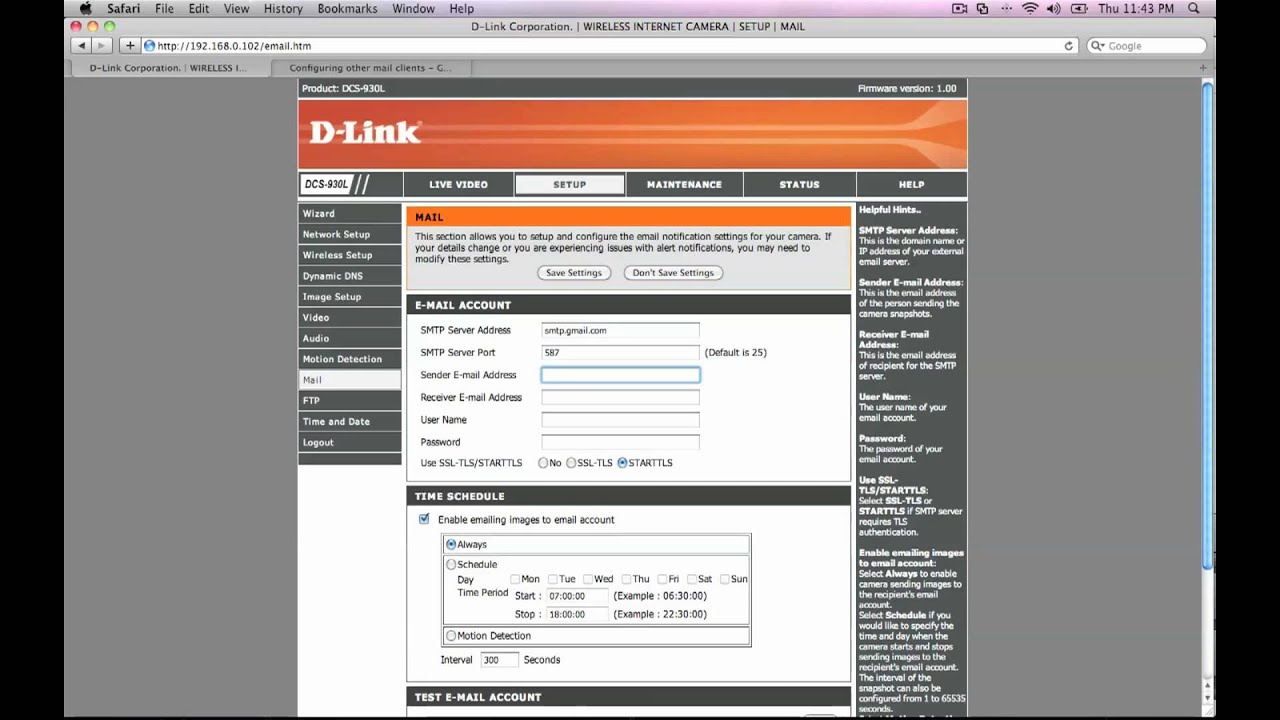This screenshot has width=1280, height=720.
Task: Click the Interval seconds field
Action: coord(499,660)
